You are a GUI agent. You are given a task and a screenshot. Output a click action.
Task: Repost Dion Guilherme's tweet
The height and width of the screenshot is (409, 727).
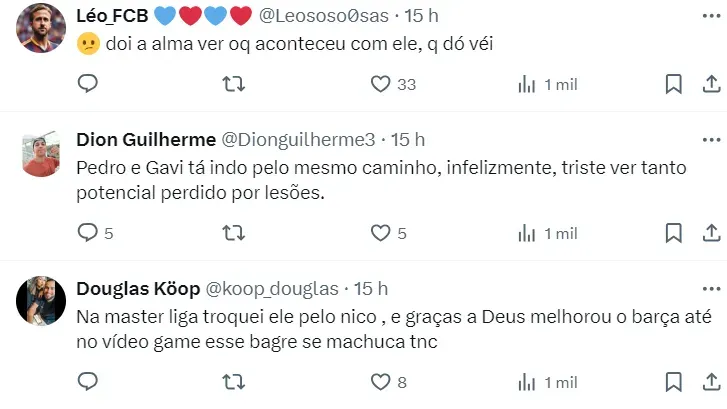pyautogui.click(x=233, y=233)
